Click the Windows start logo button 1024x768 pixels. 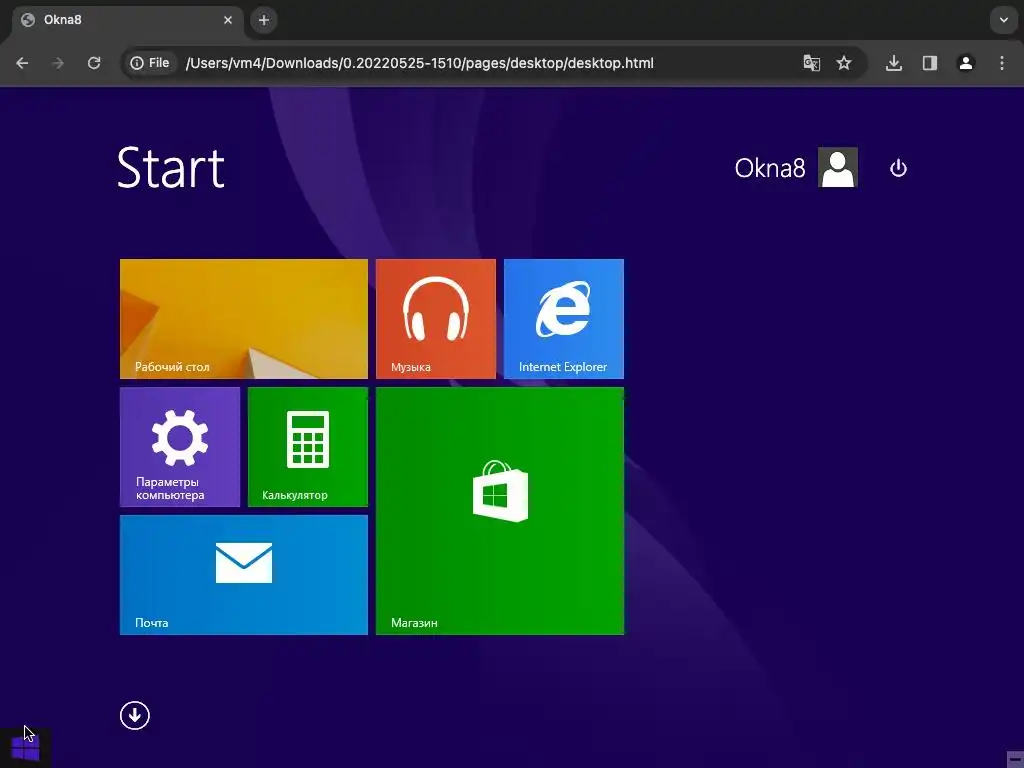25,747
